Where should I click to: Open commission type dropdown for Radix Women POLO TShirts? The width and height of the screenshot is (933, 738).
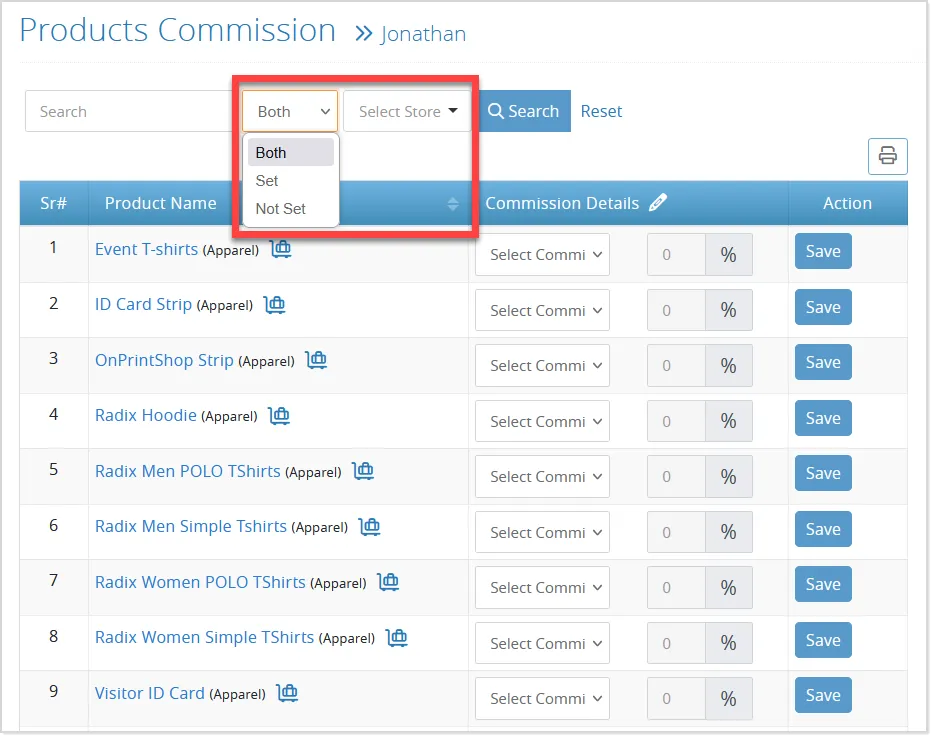[x=542, y=587]
